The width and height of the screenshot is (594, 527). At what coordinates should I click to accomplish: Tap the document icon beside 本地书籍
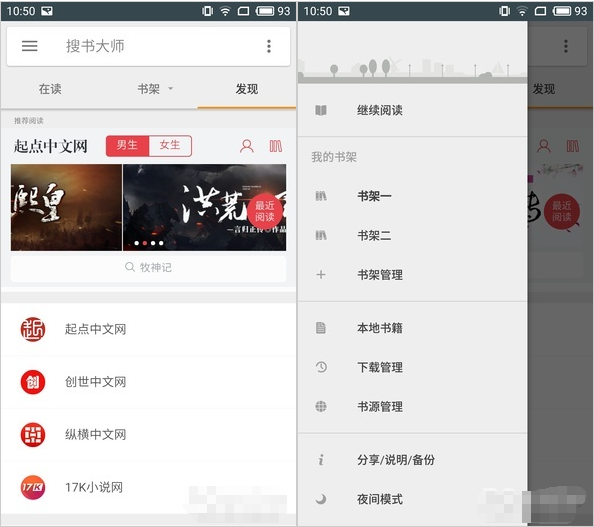[x=321, y=328]
